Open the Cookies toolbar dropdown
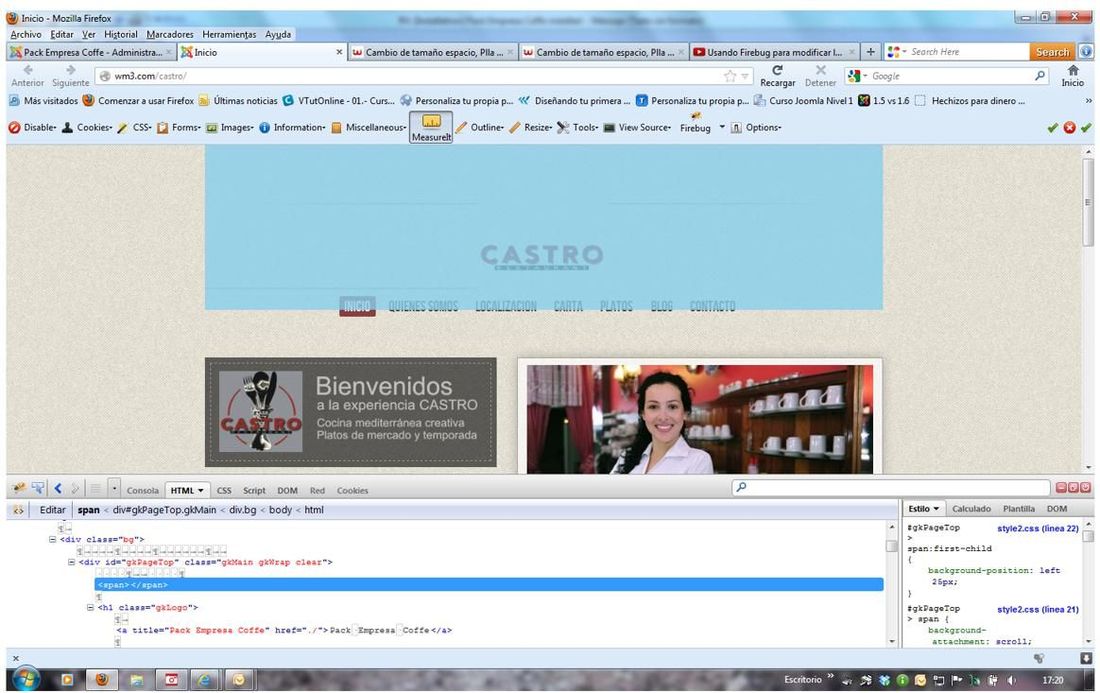Screen dimensions: 1100x693 [87, 128]
